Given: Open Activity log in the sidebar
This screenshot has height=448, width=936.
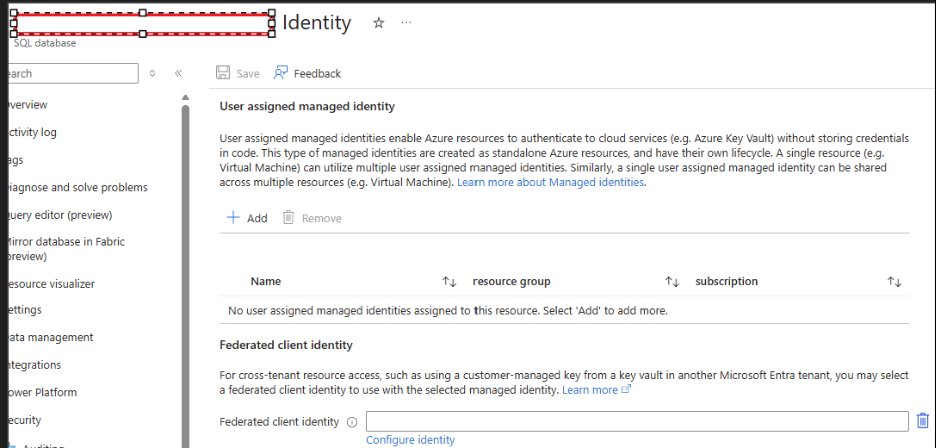Looking at the screenshot, I should (x=32, y=132).
